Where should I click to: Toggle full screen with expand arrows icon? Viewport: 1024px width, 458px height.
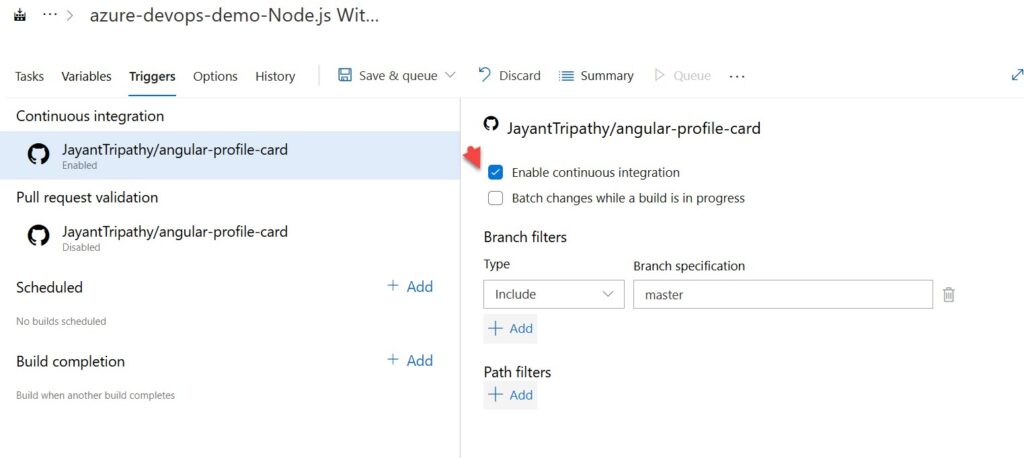click(1017, 75)
